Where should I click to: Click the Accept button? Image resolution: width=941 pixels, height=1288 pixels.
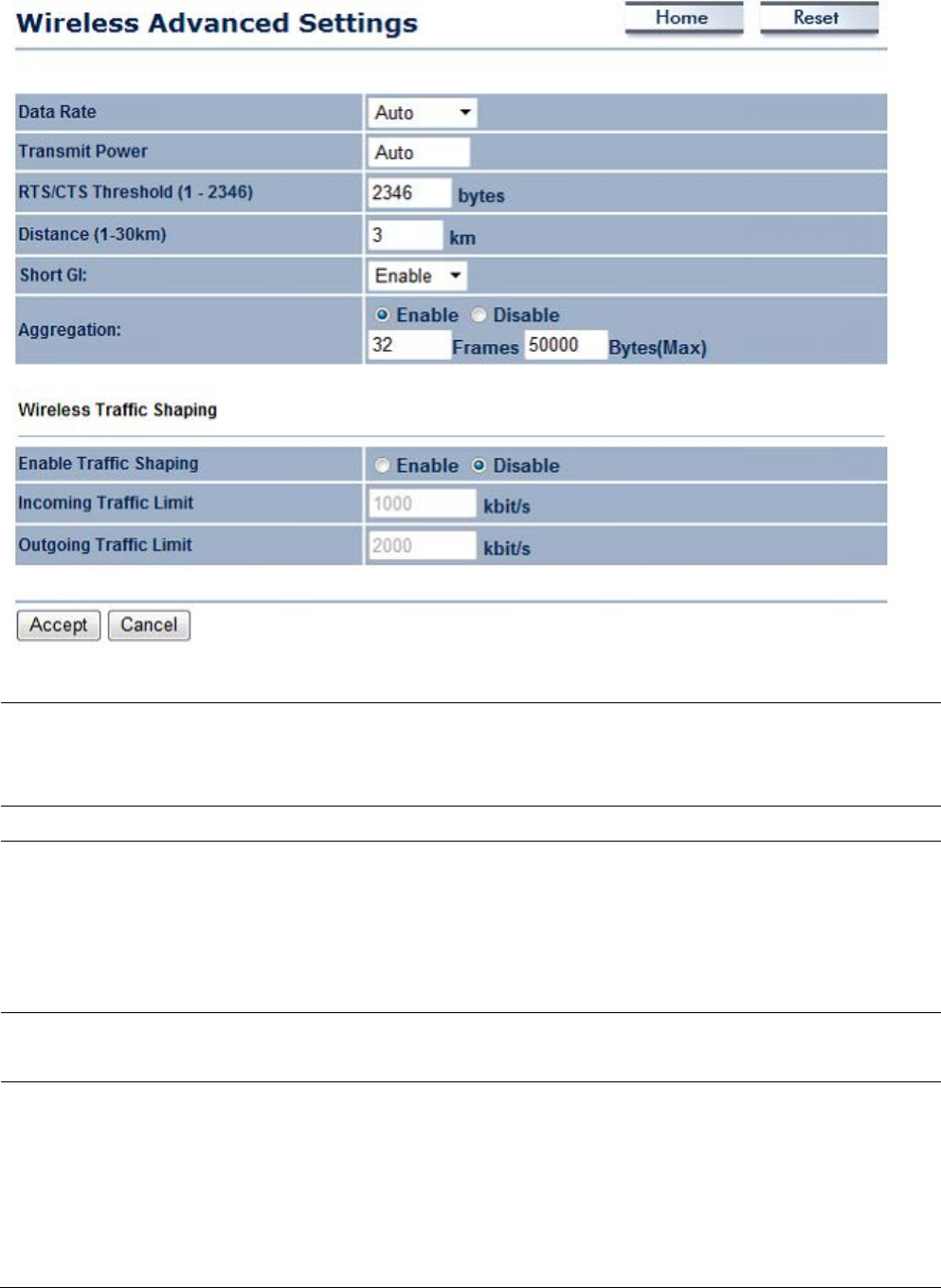59,626
